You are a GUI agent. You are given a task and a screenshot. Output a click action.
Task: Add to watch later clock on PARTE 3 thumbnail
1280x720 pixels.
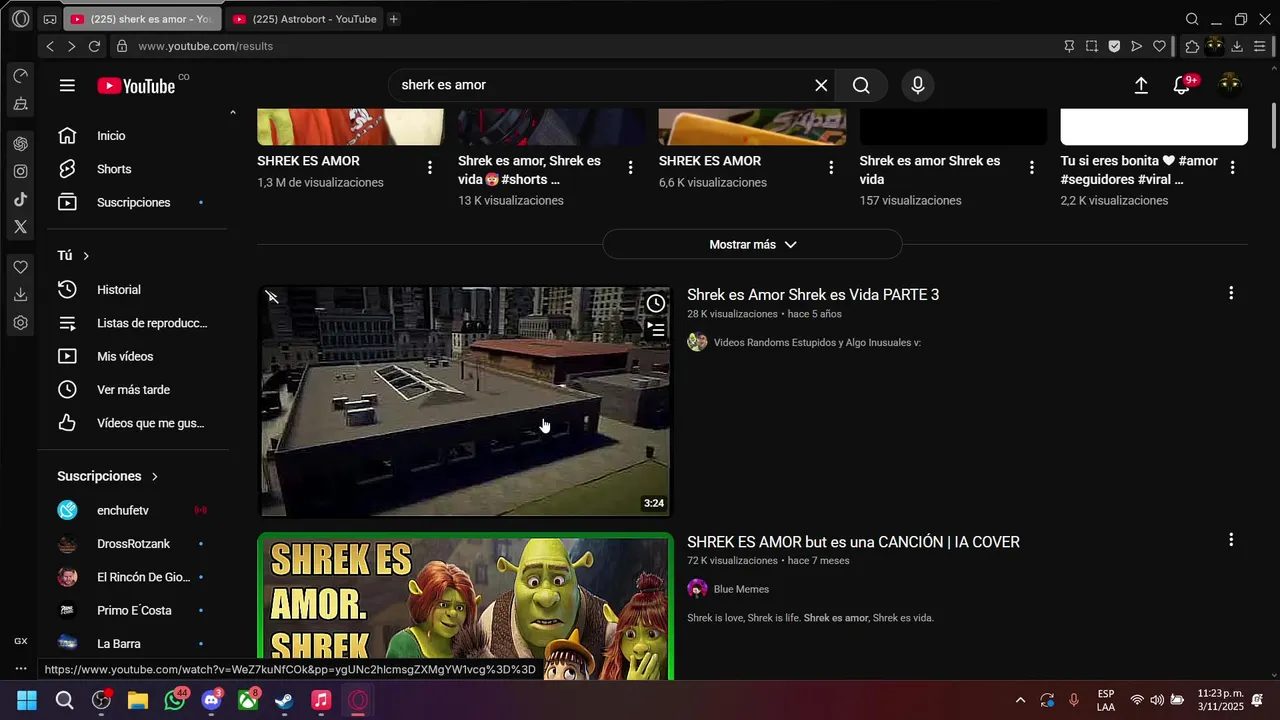click(x=655, y=303)
